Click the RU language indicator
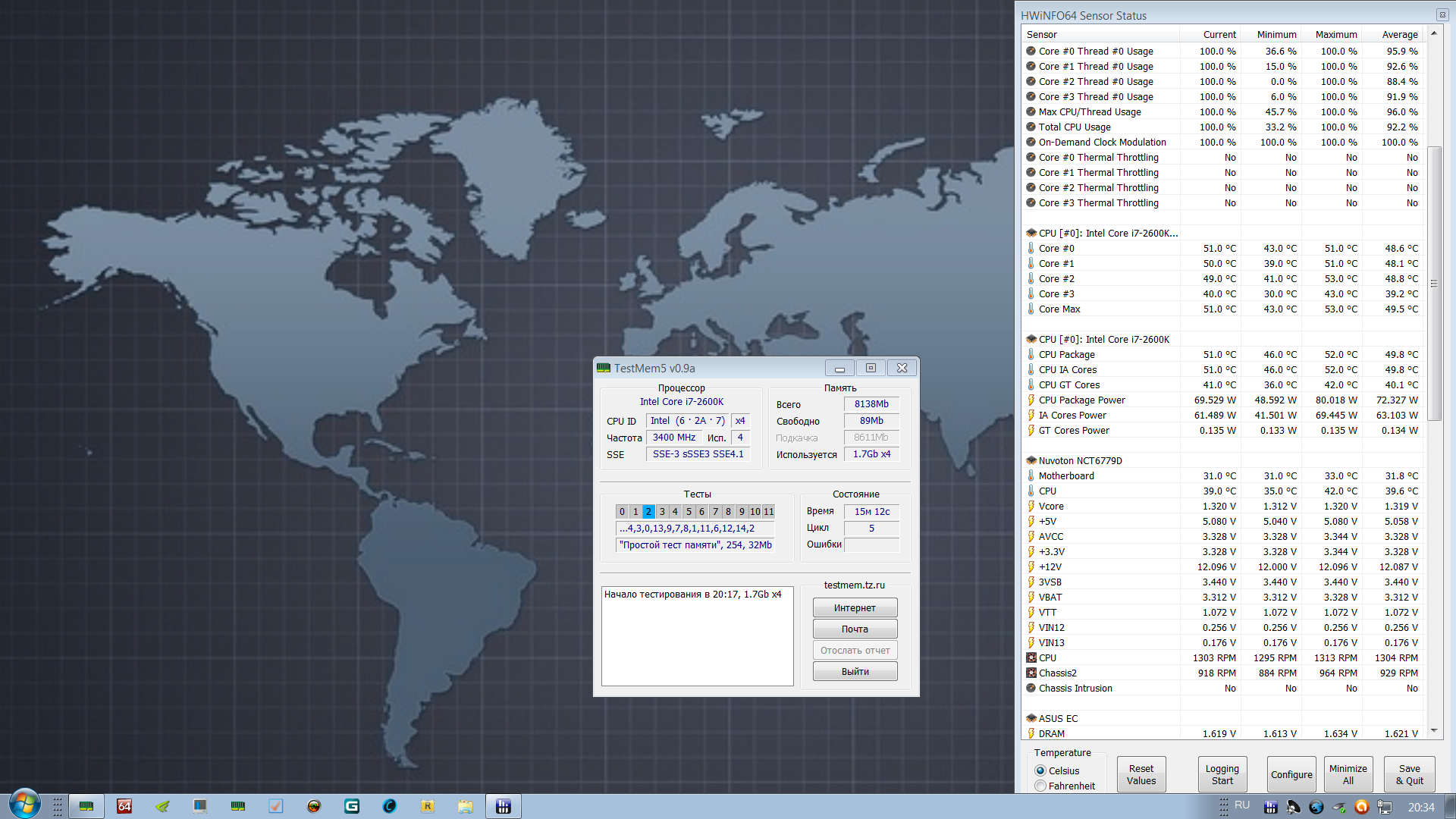Viewport: 1456px width, 819px height. (x=1242, y=805)
